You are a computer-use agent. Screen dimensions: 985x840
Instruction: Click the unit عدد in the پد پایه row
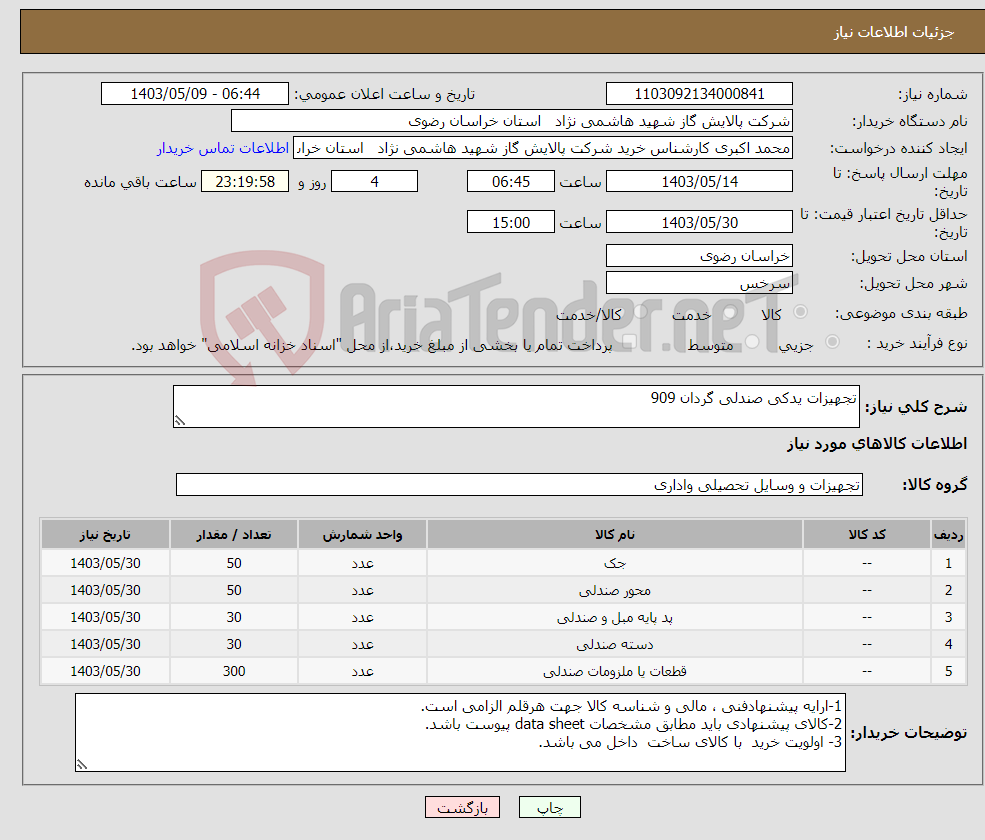362,618
